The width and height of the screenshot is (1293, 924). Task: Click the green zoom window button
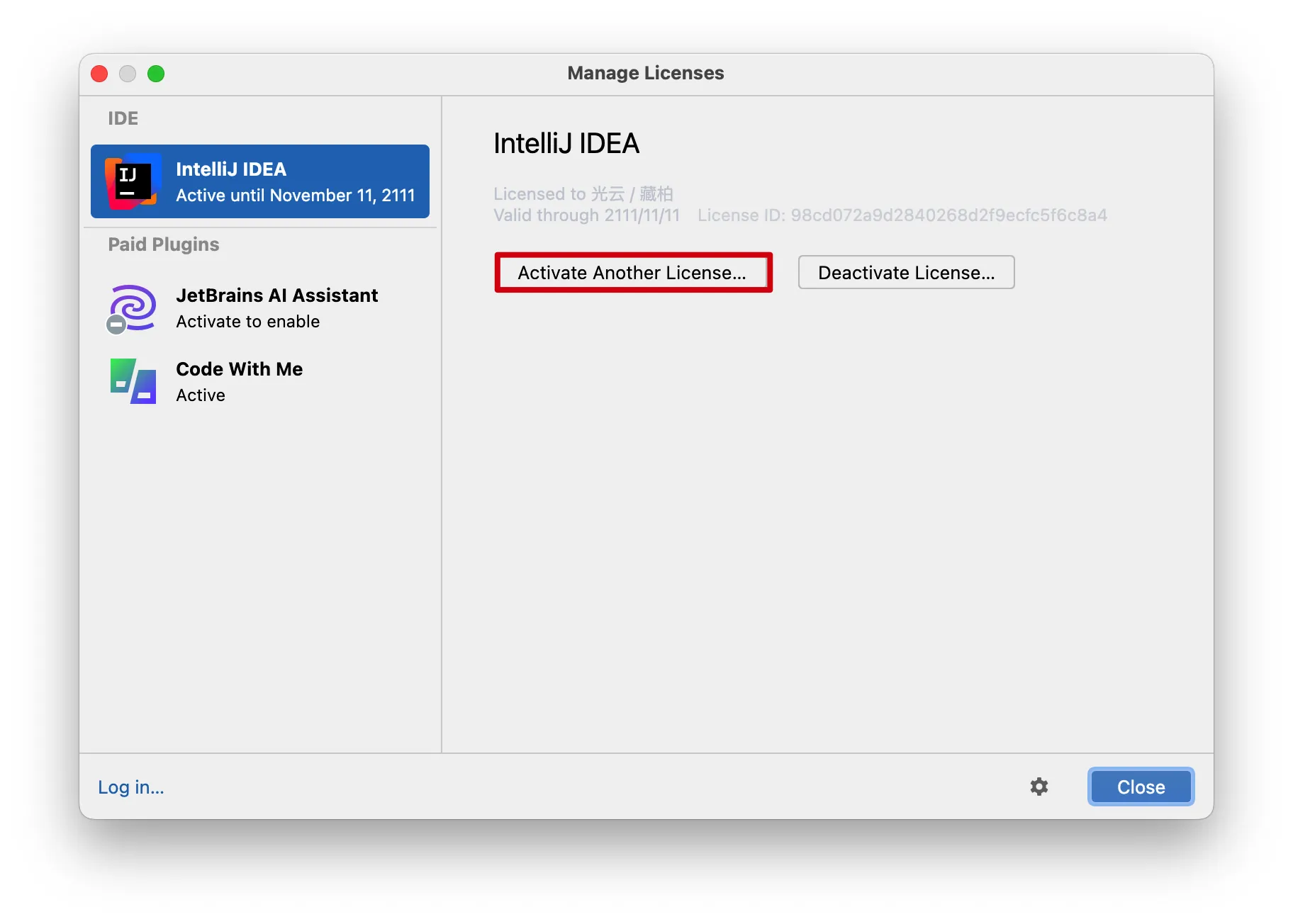(x=156, y=74)
